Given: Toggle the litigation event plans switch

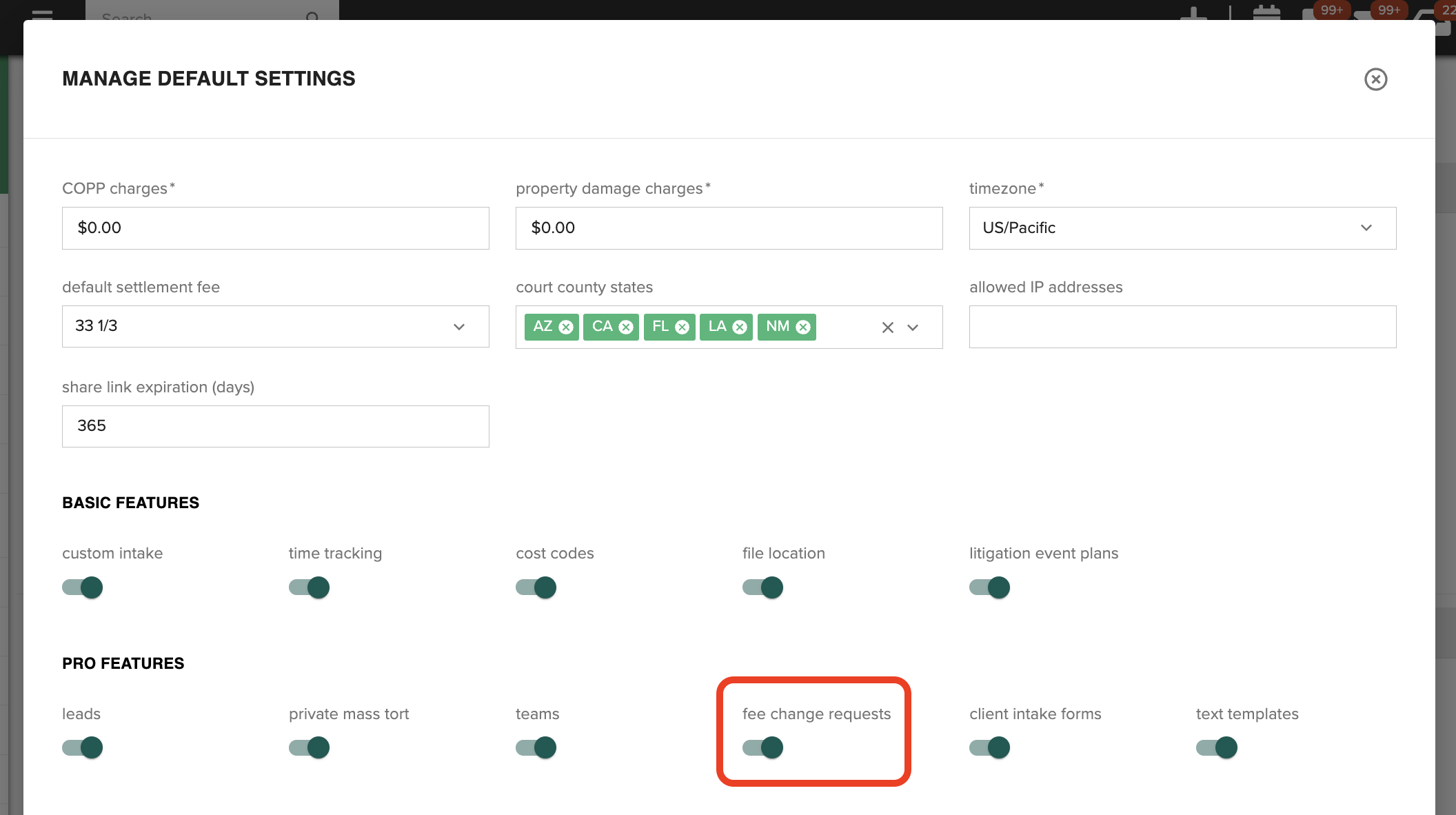Looking at the screenshot, I should 990,587.
